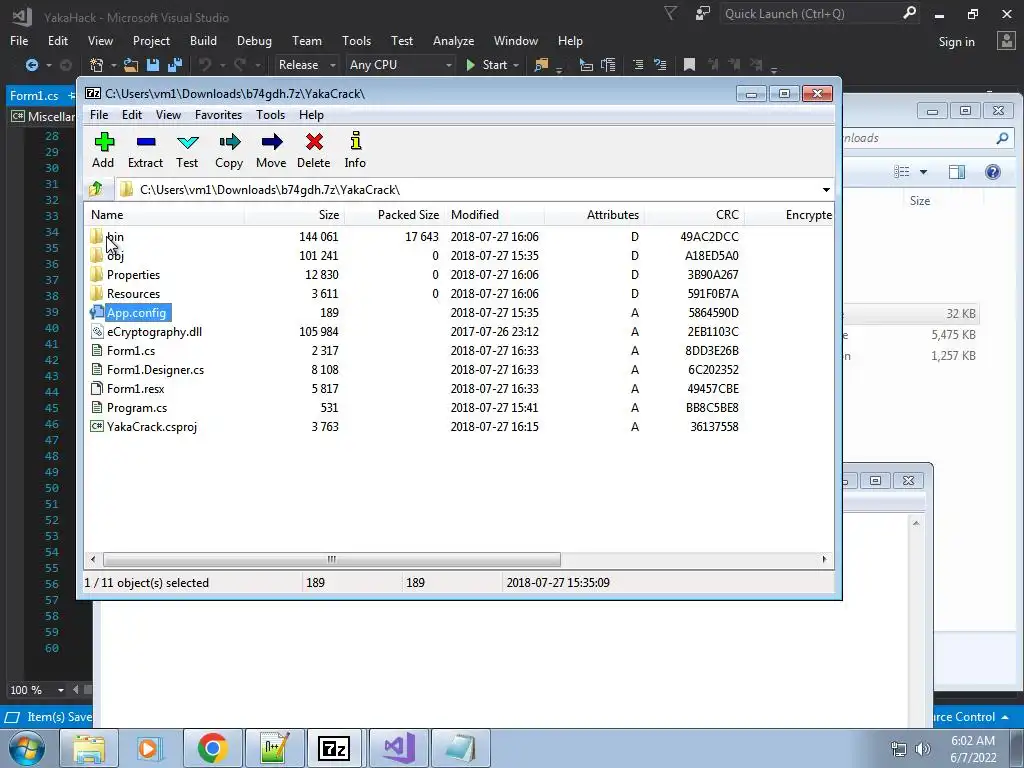Click Explorer's change view icon
The image size is (1024, 768).
coord(902,172)
